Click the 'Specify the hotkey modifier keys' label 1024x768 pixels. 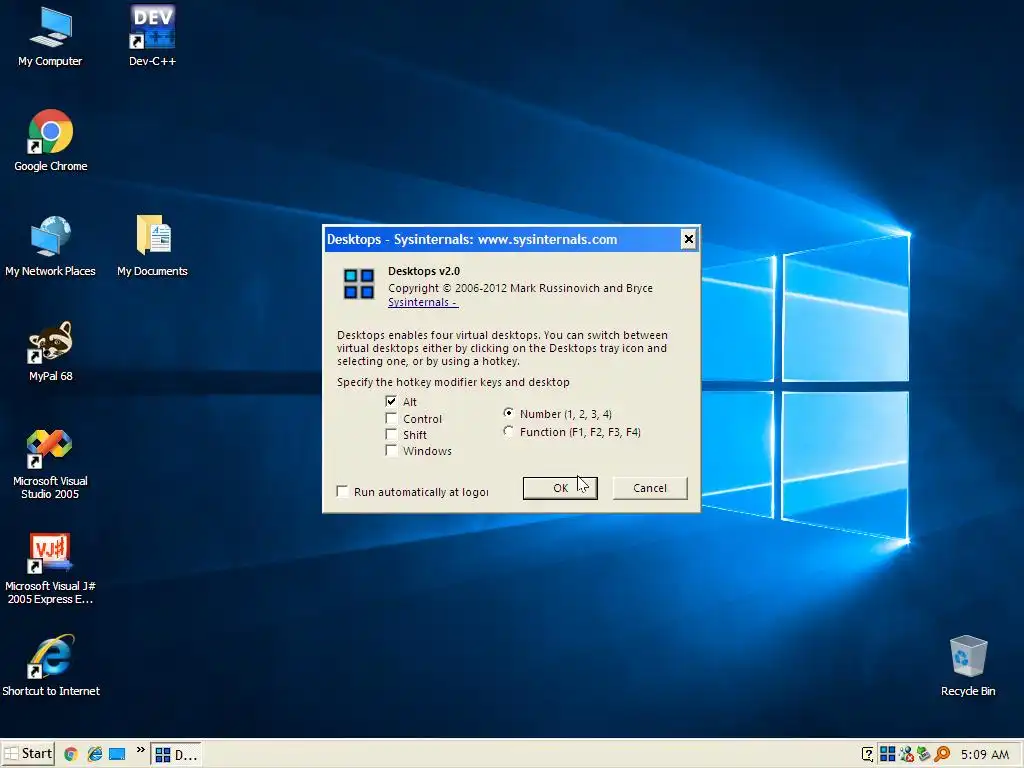453,382
